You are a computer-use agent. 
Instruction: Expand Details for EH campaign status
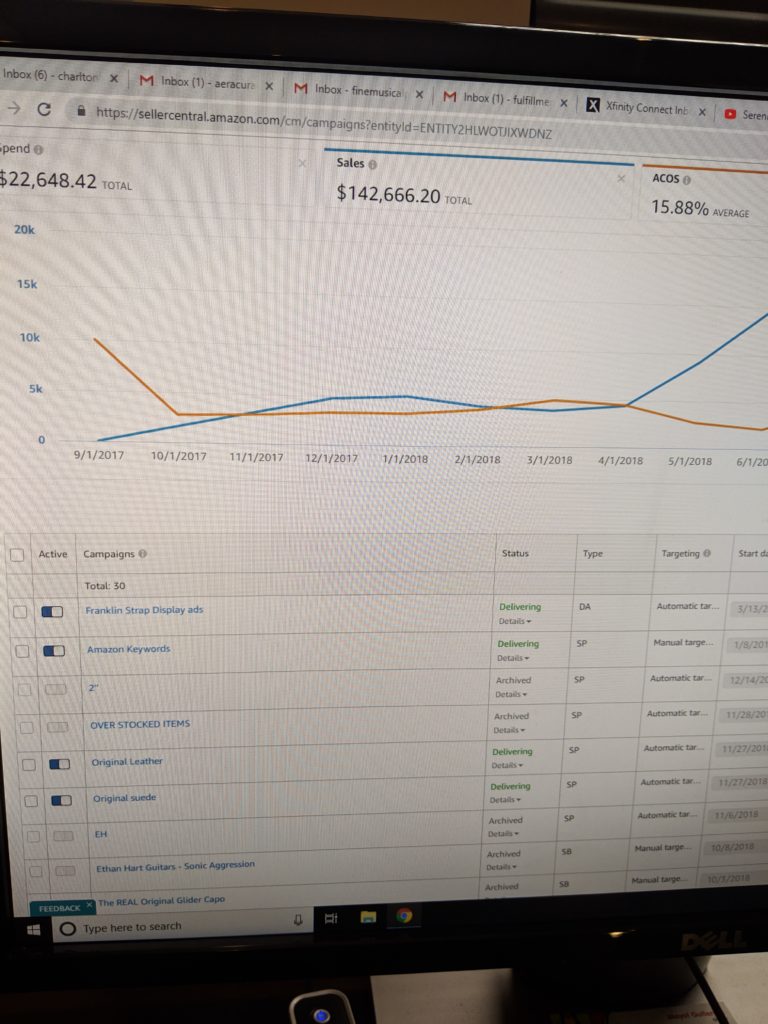click(504, 833)
